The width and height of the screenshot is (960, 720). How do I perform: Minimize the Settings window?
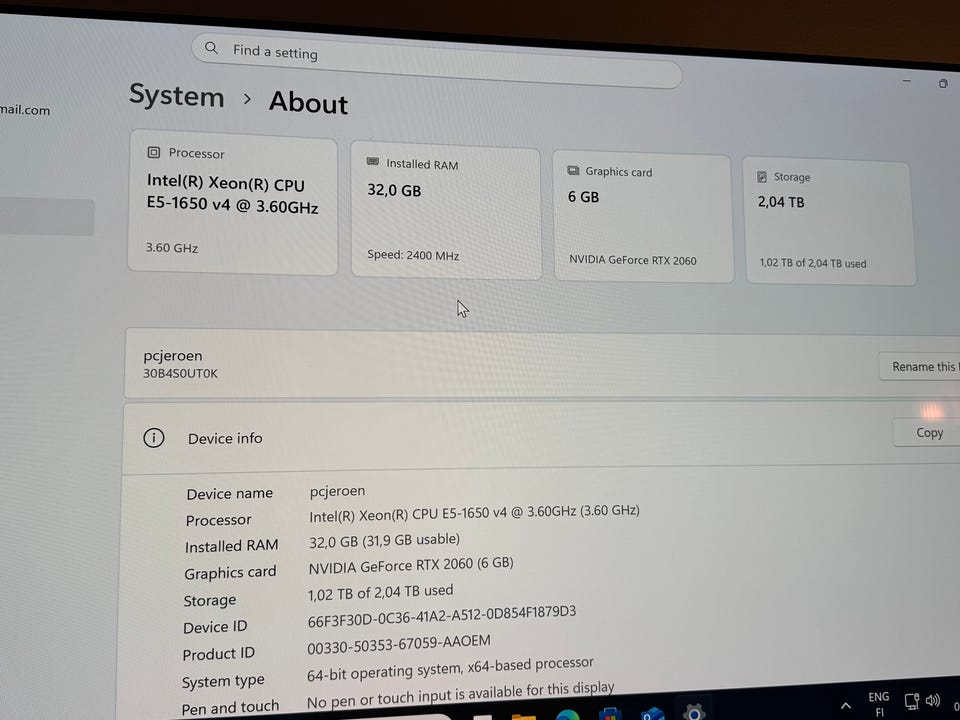click(907, 81)
